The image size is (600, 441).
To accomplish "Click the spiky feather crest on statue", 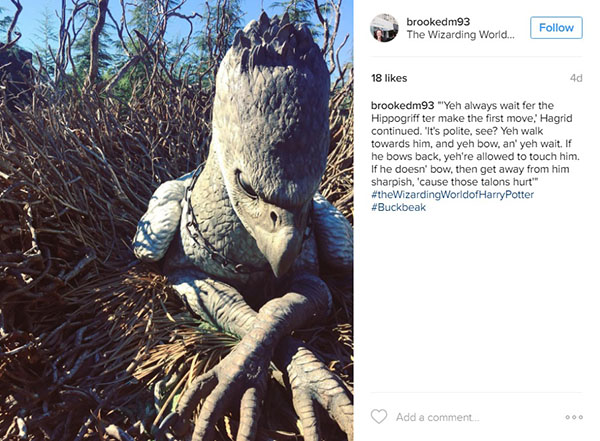I will click(x=279, y=38).
